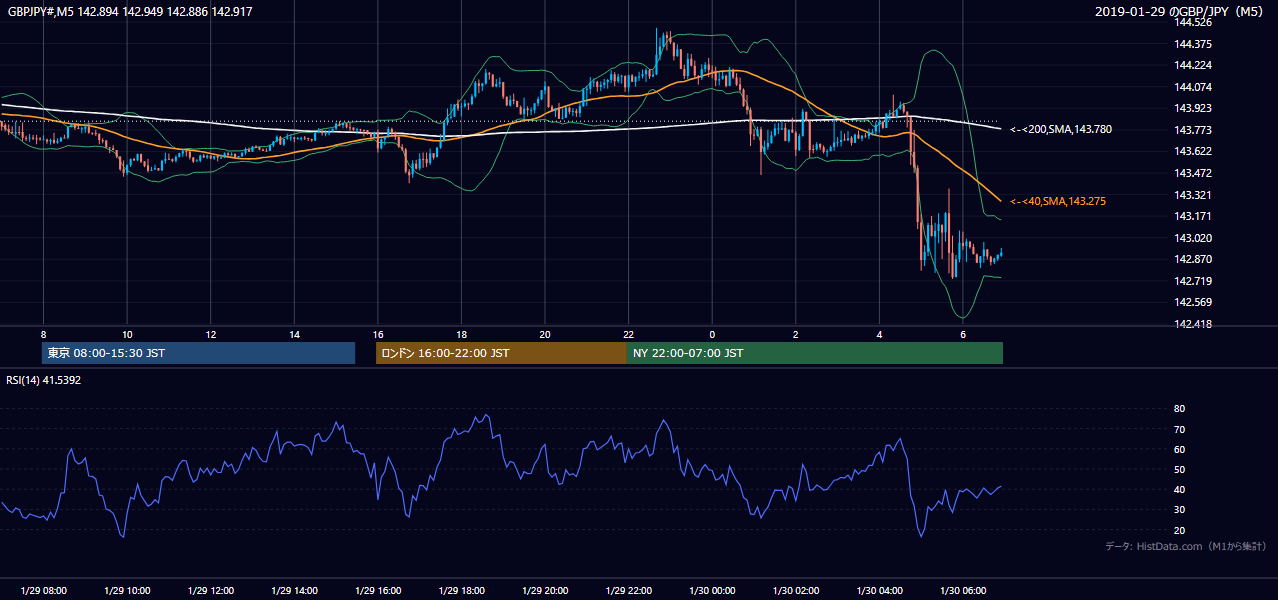This screenshot has height=600, width=1278.
Task: Click the HistData.com data source credit
Action: [x=1186, y=546]
